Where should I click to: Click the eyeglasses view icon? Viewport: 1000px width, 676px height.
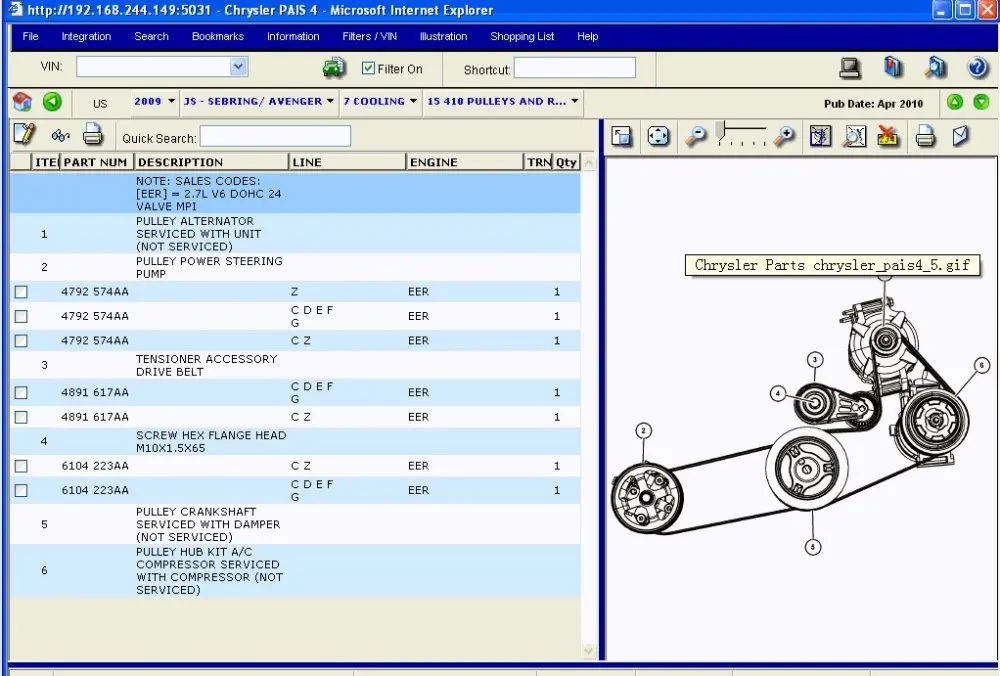[60, 135]
